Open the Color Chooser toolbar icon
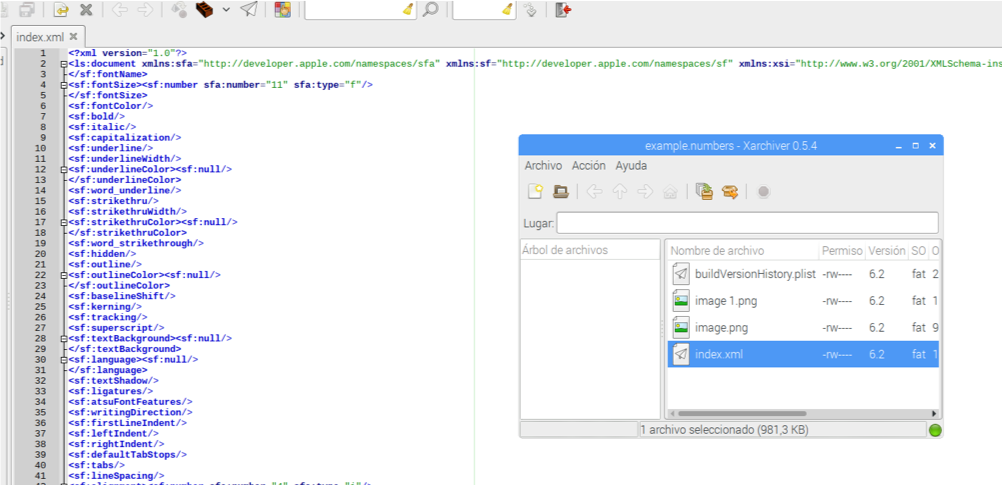The image size is (1002, 485). (x=282, y=10)
